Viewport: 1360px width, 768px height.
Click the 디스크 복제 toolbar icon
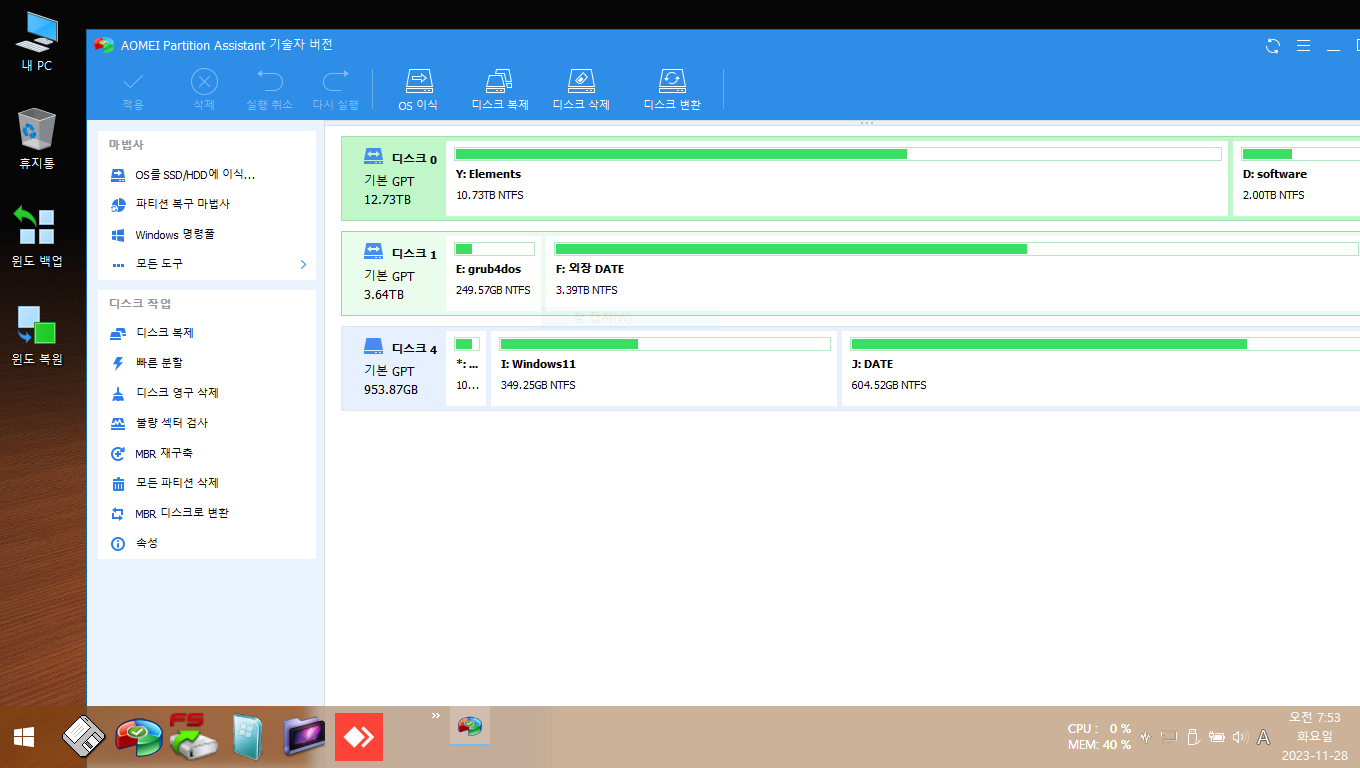click(499, 81)
